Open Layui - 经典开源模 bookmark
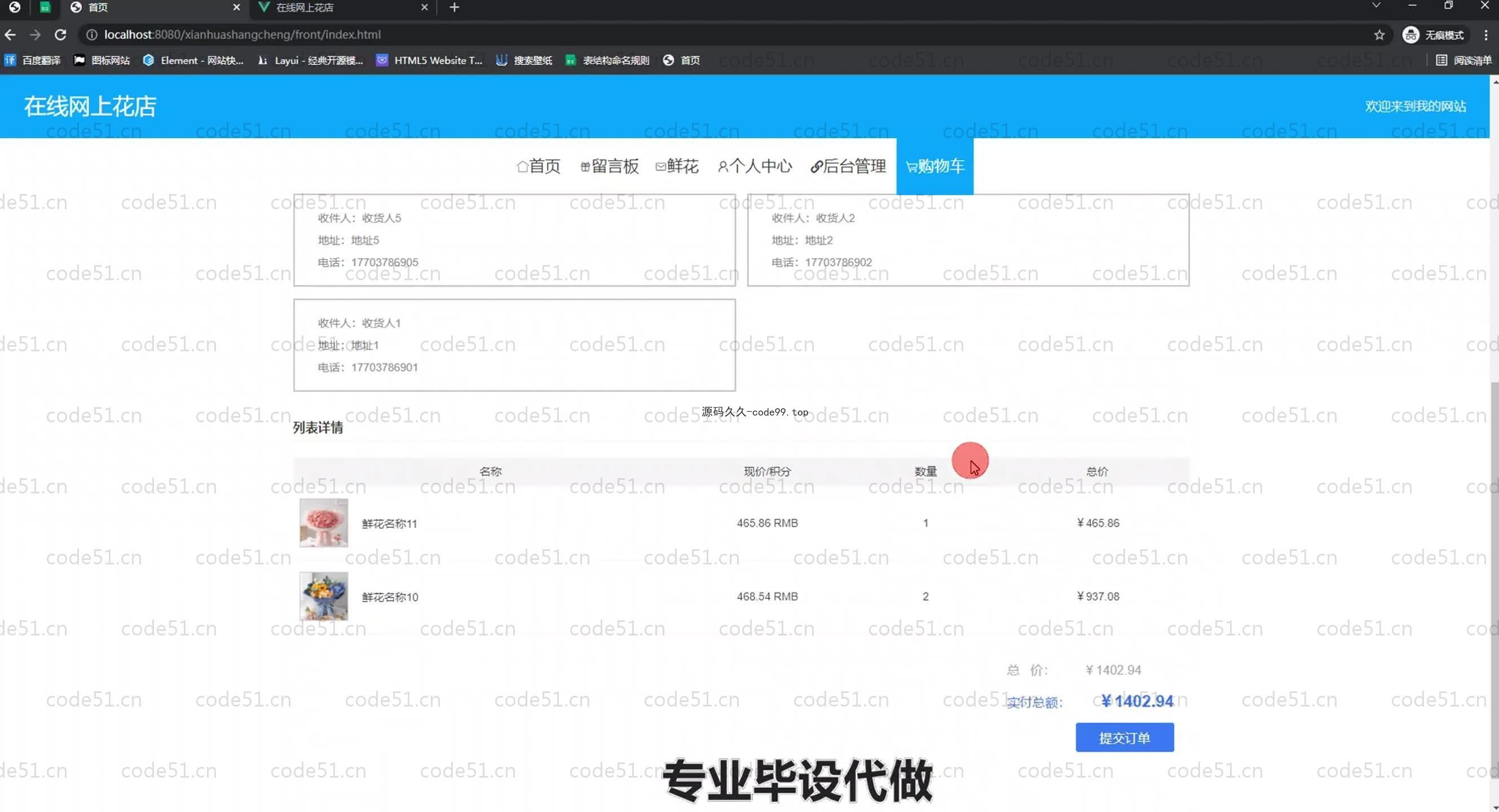This screenshot has height=812, width=1499. 310,60
